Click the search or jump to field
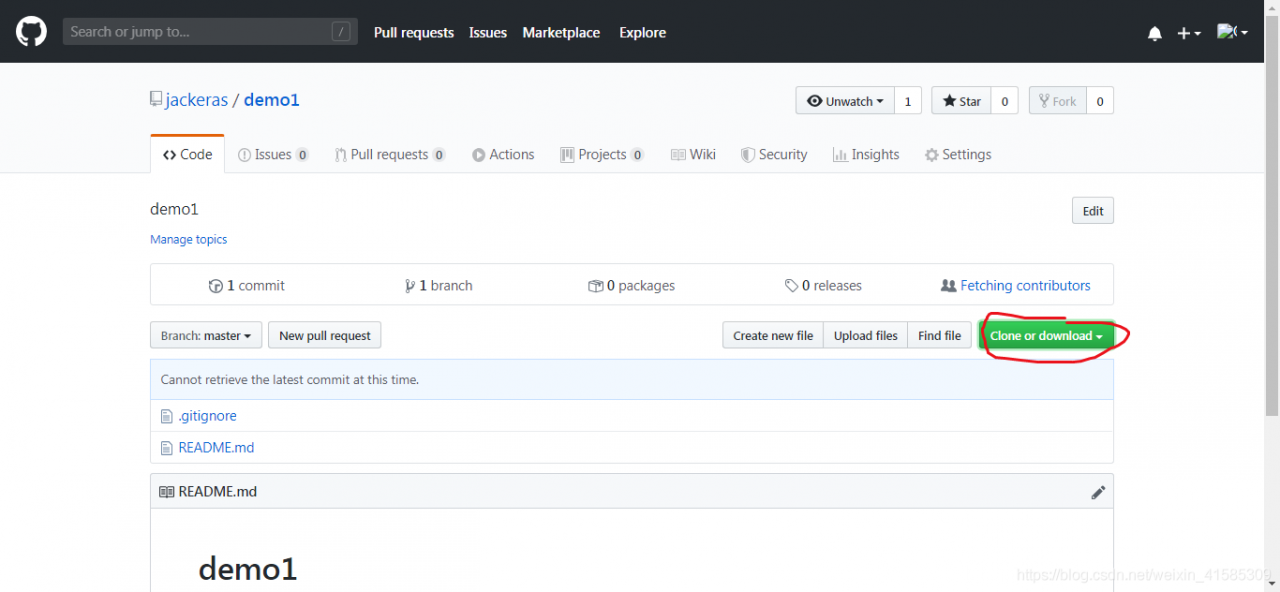This screenshot has width=1280, height=592. pos(209,32)
